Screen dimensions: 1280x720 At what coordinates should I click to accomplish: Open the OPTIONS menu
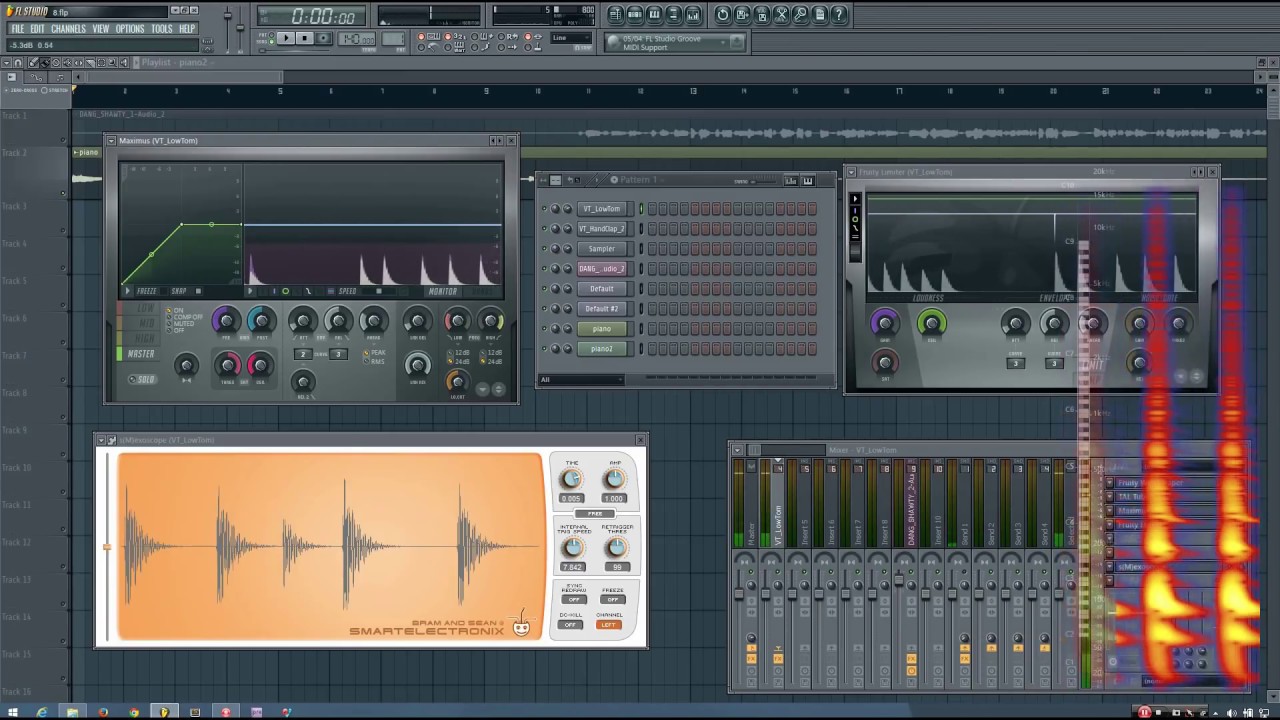point(130,29)
